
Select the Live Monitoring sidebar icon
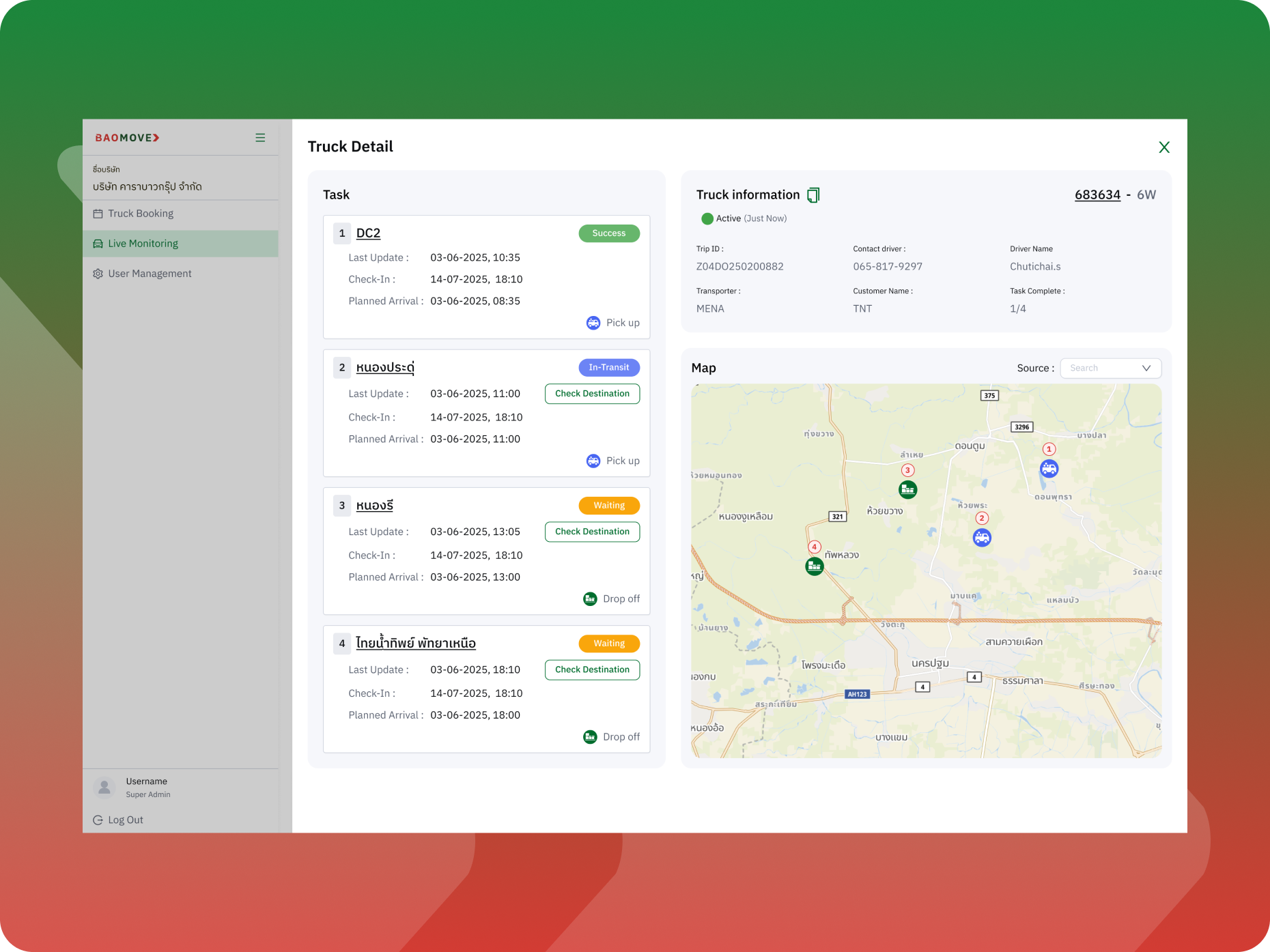tap(97, 243)
